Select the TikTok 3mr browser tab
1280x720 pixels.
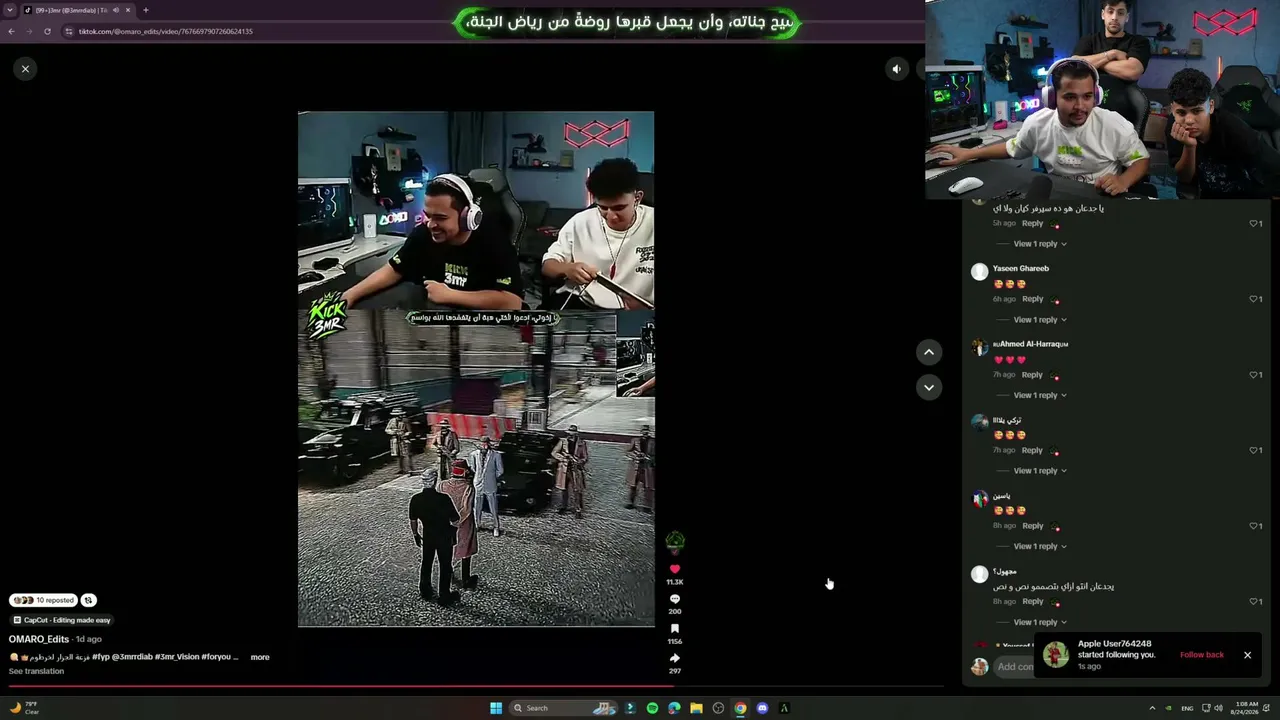point(78,10)
